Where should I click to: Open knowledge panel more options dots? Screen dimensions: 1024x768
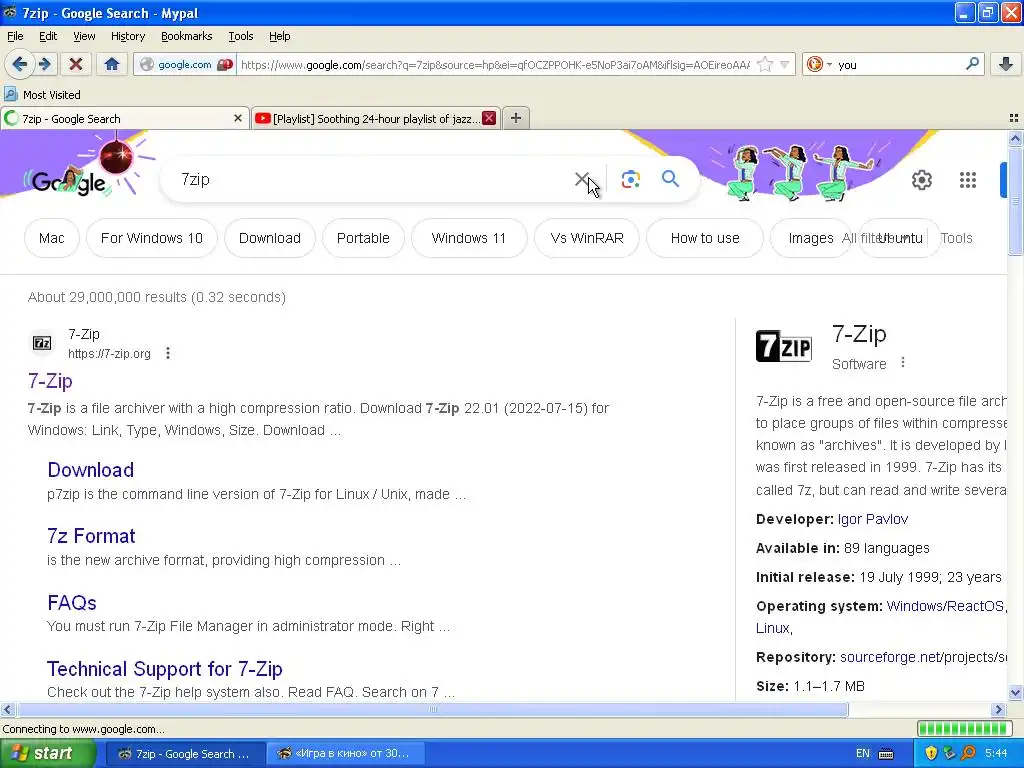click(x=903, y=362)
